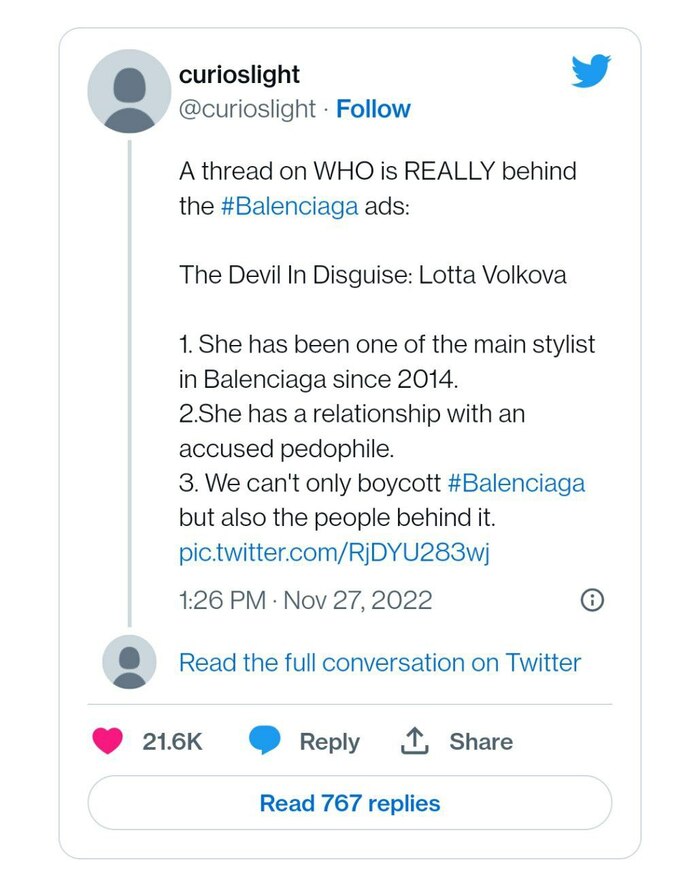
Task: Open the curioslight display name
Action: 239,75
